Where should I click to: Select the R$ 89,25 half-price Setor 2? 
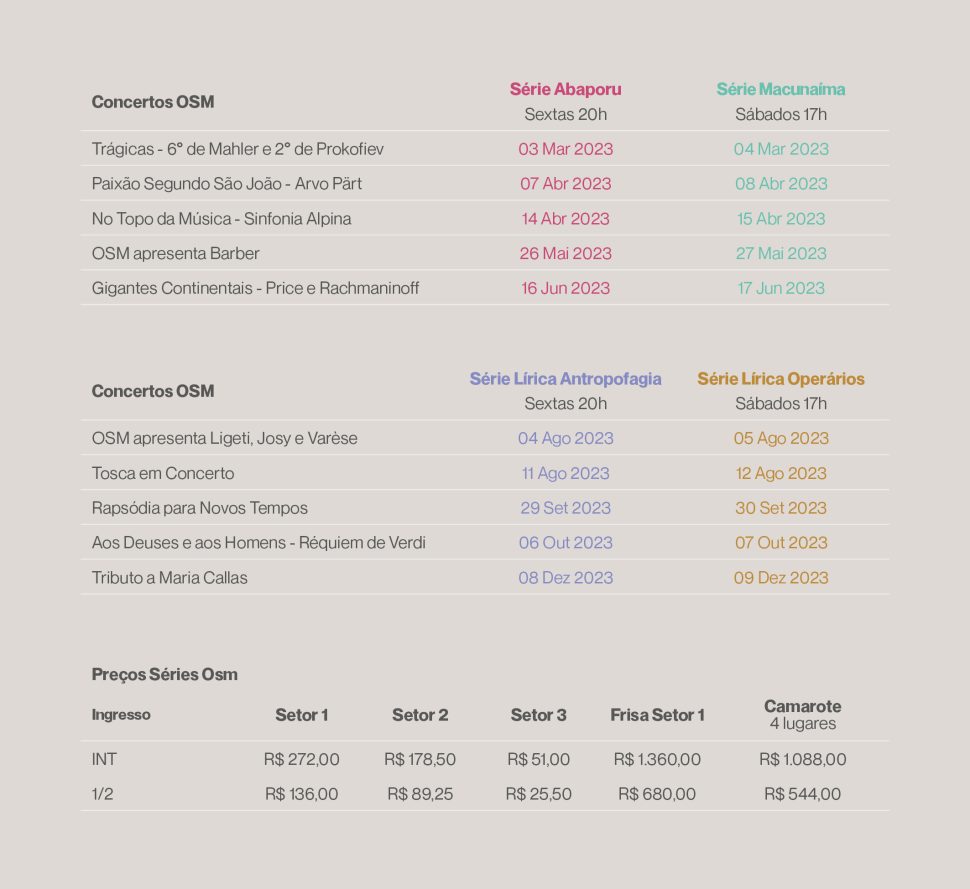(420, 794)
